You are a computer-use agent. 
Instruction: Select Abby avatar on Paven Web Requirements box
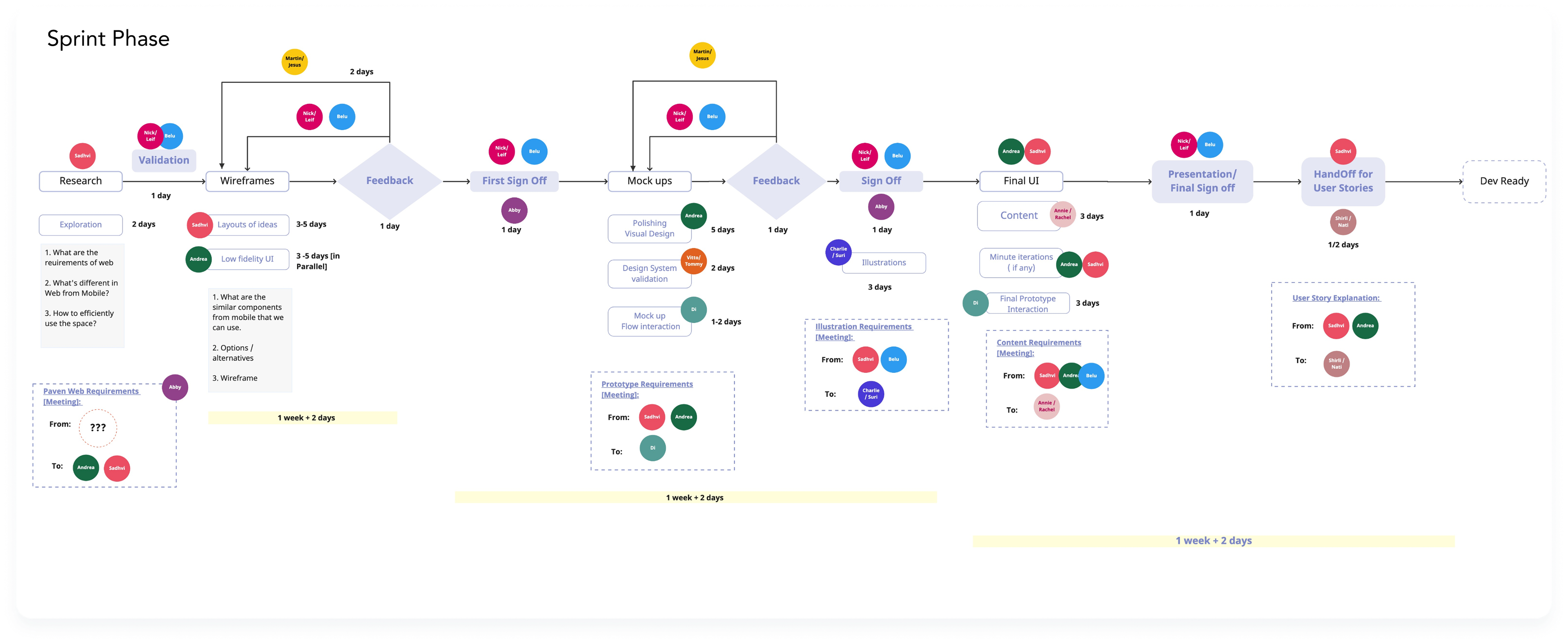[x=175, y=387]
